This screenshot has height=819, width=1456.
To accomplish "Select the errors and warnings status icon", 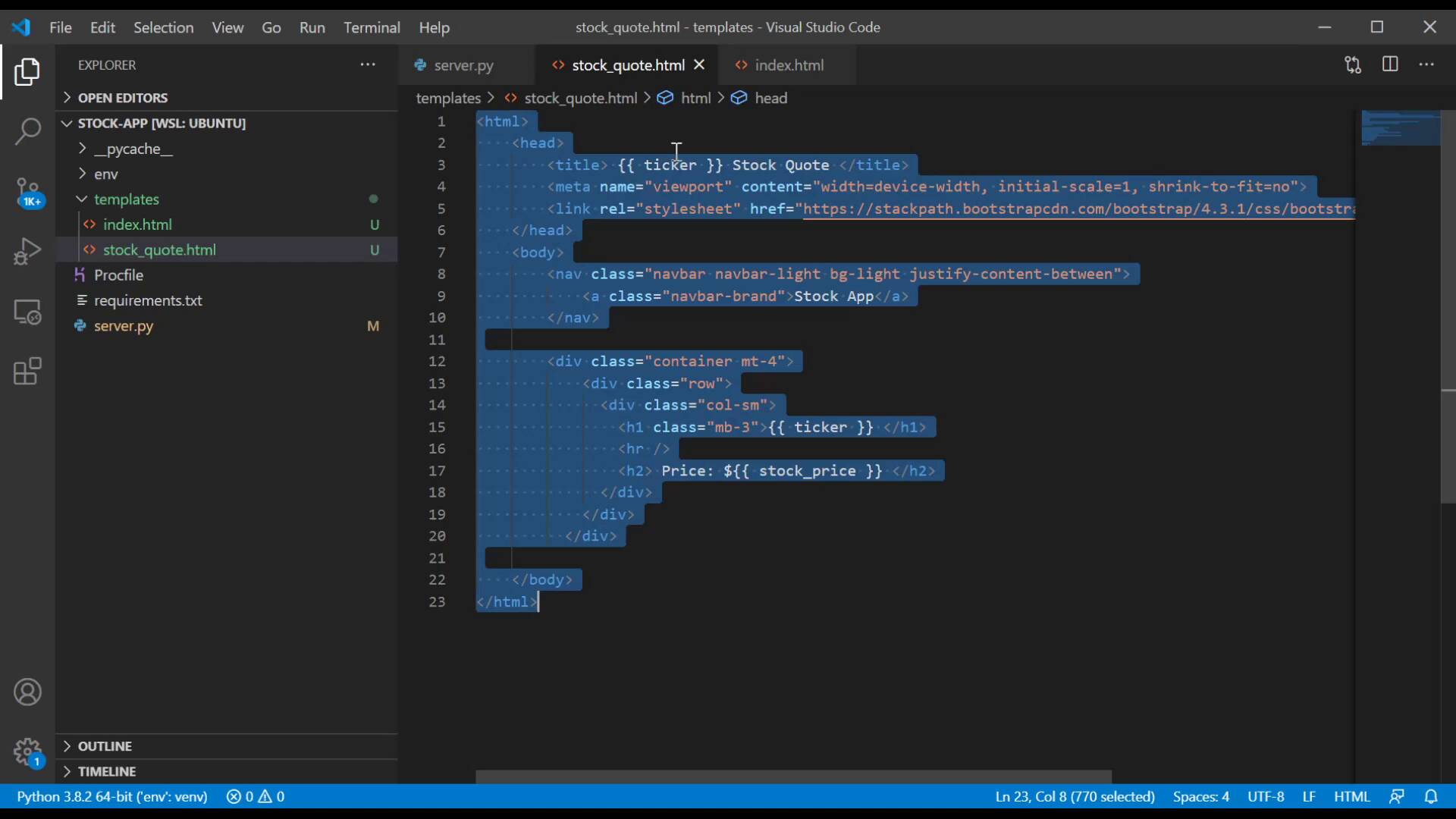I will coord(255,795).
